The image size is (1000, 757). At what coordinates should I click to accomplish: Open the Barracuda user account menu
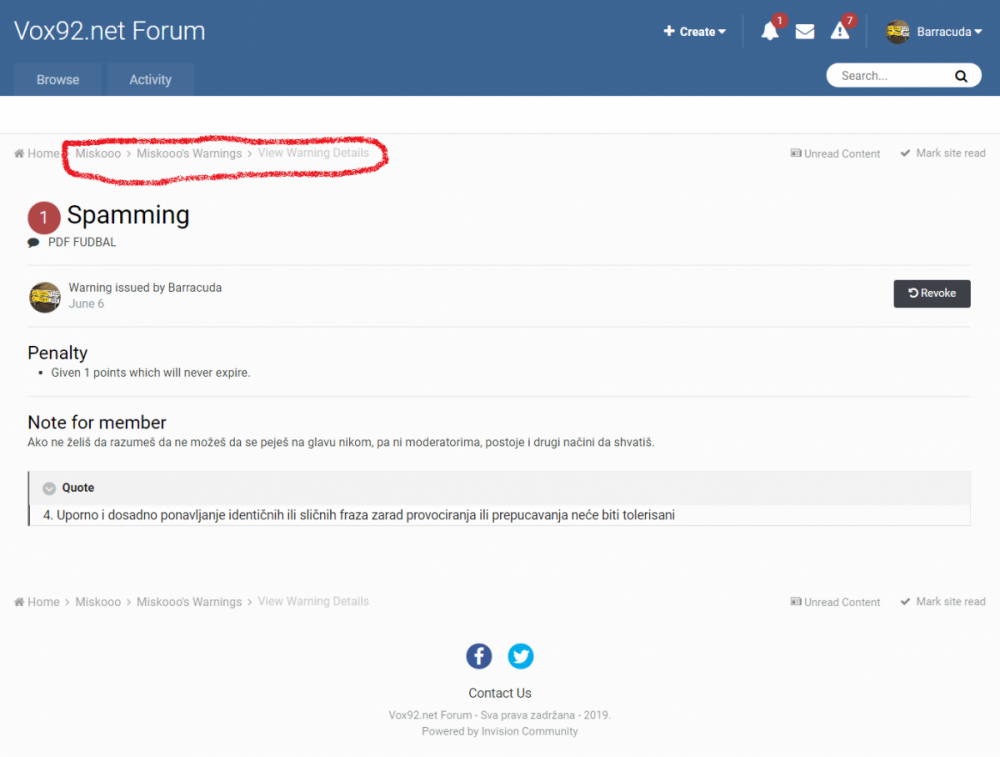934,32
